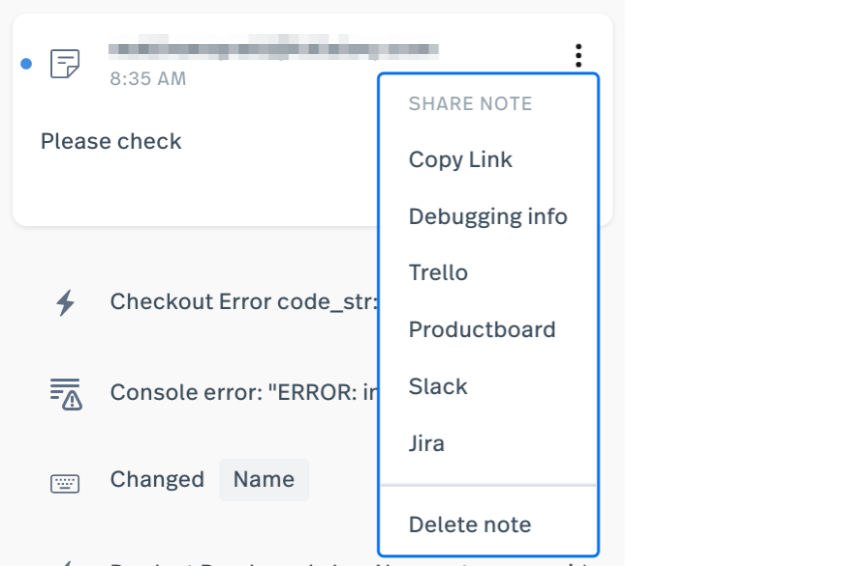The width and height of the screenshot is (867, 566).
Task: Open the Checkout Error event entry
Action: (x=243, y=302)
